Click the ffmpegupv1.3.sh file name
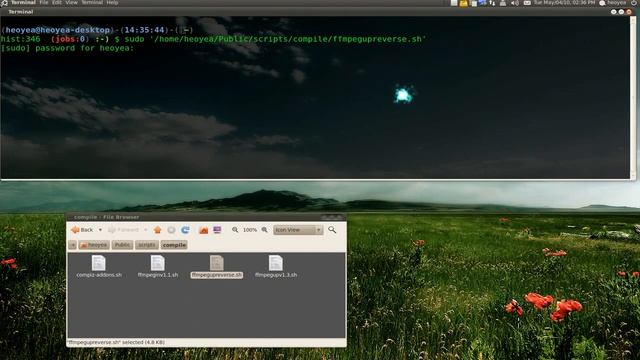Screen dimensions: 640x360 [x=276, y=275]
